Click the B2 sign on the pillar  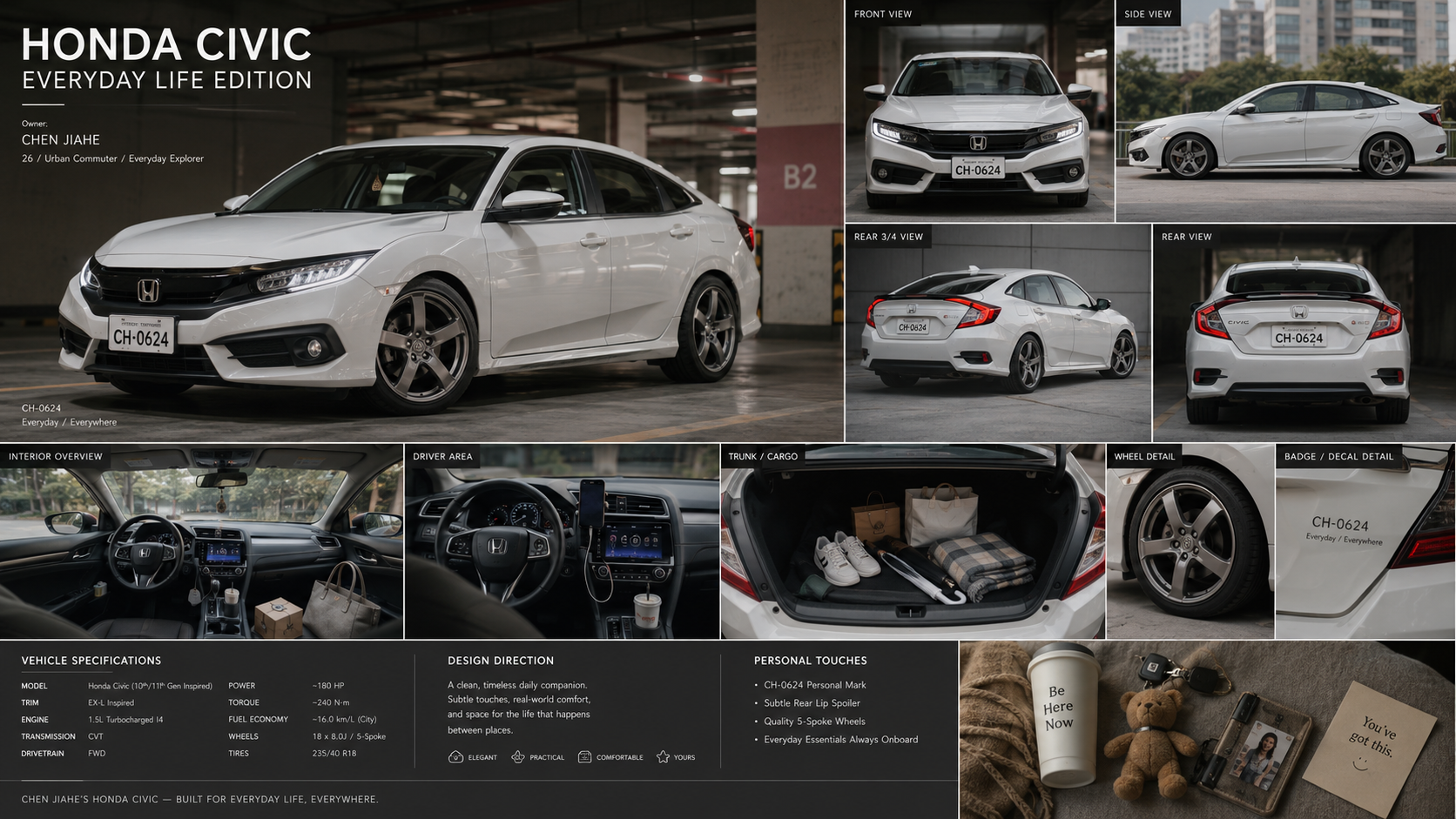pyautogui.click(x=800, y=177)
